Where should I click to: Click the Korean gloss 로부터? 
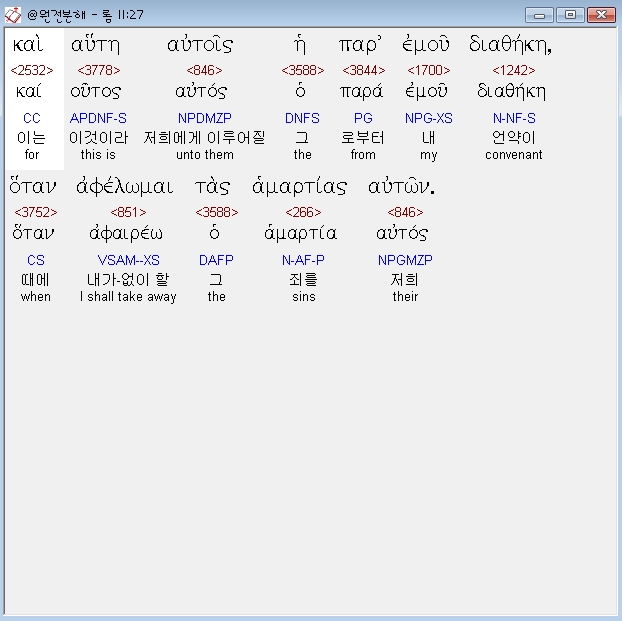click(363, 138)
